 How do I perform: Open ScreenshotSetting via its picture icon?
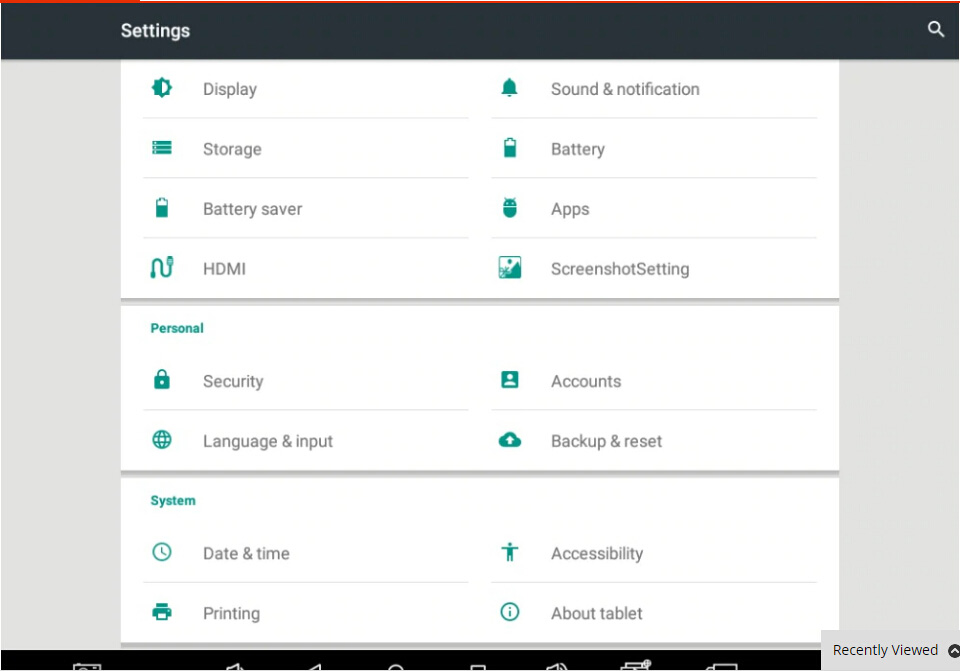(x=509, y=268)
